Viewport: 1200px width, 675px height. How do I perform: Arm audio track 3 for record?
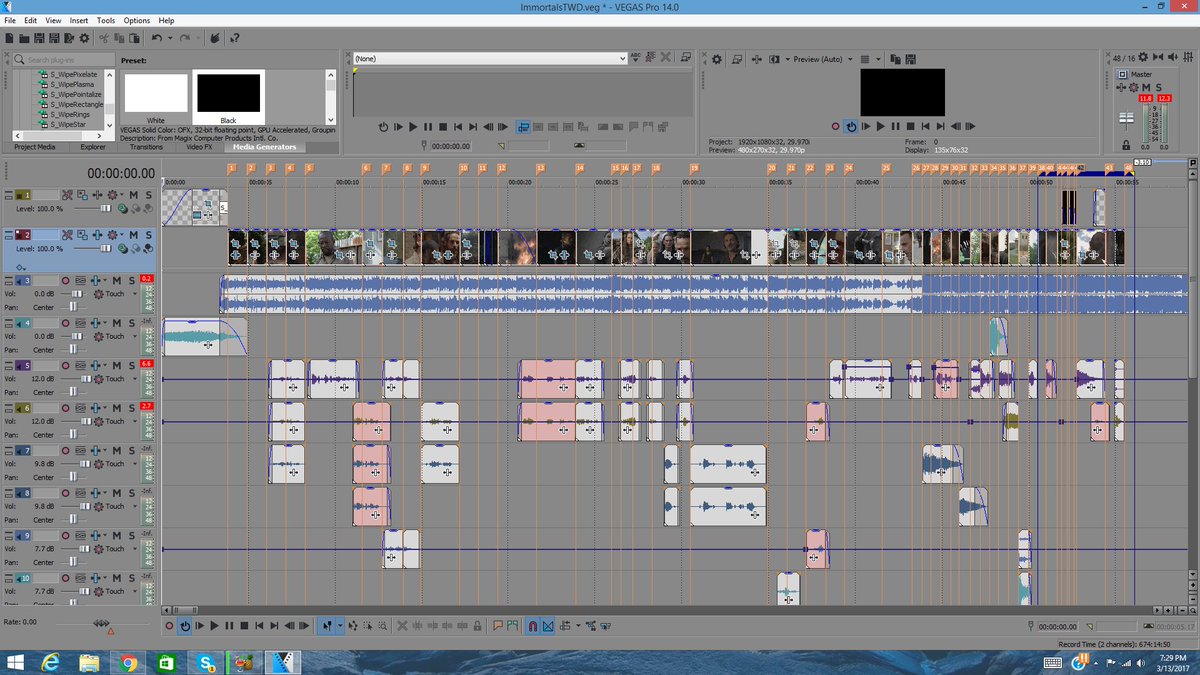click(67, 281)
